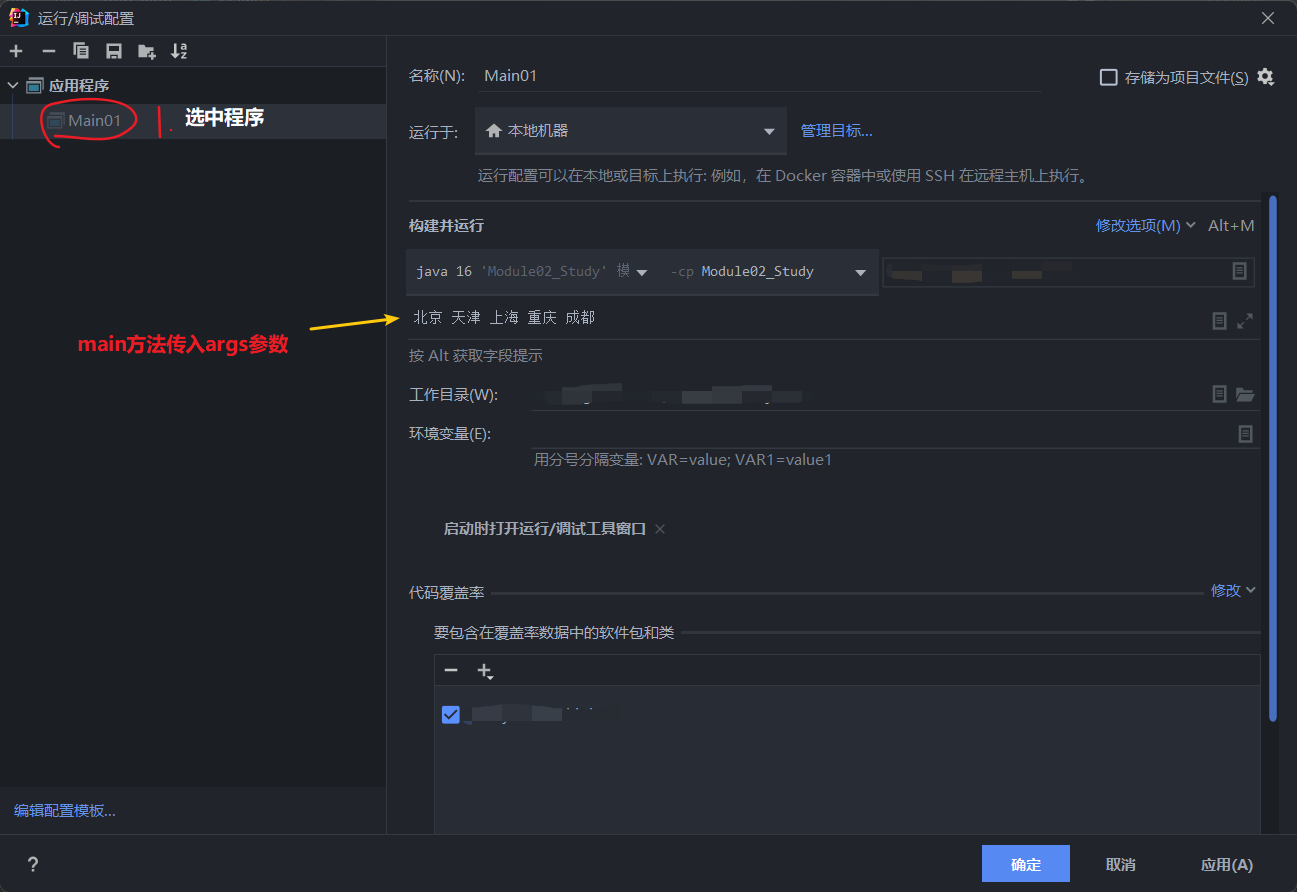Edit environment variables with the list icon
The image size is (1297, 892).
coord(1245,434)
